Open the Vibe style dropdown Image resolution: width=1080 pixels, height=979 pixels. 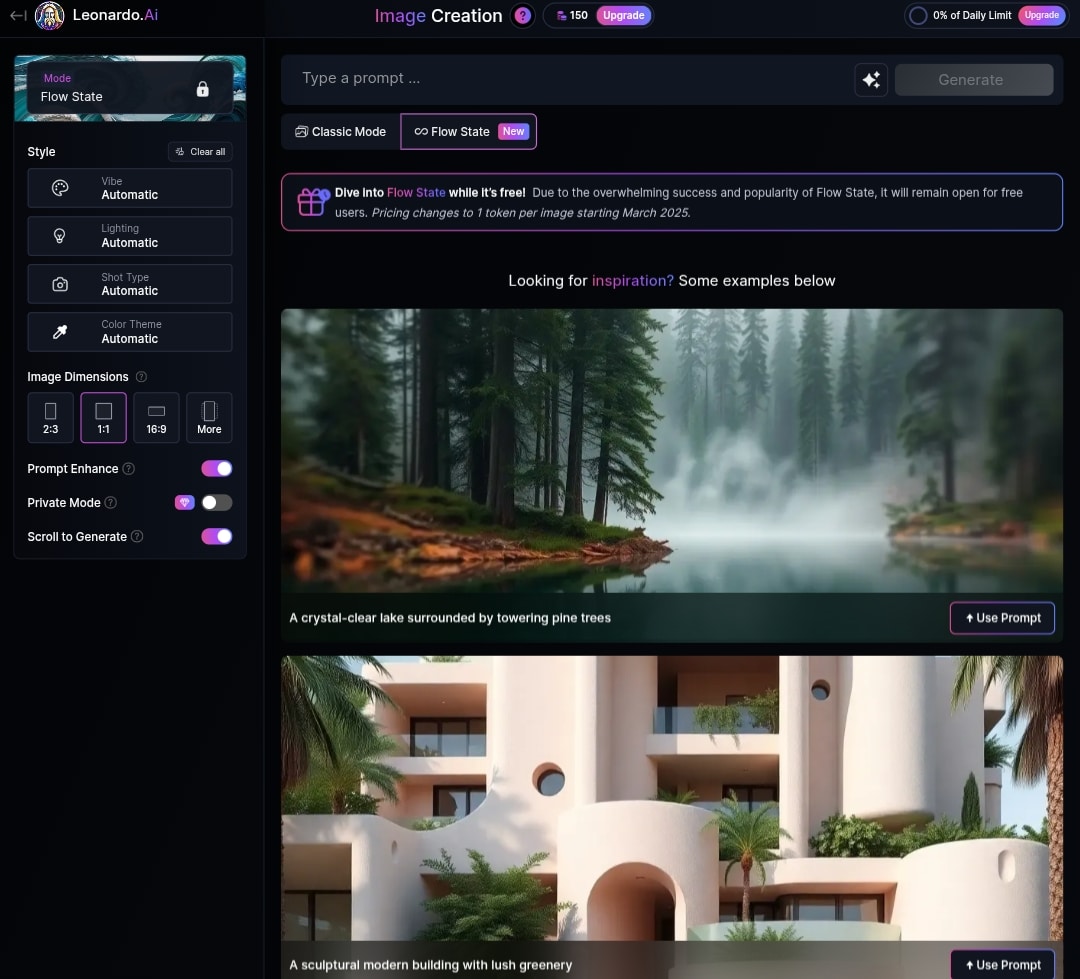point(129,188)
